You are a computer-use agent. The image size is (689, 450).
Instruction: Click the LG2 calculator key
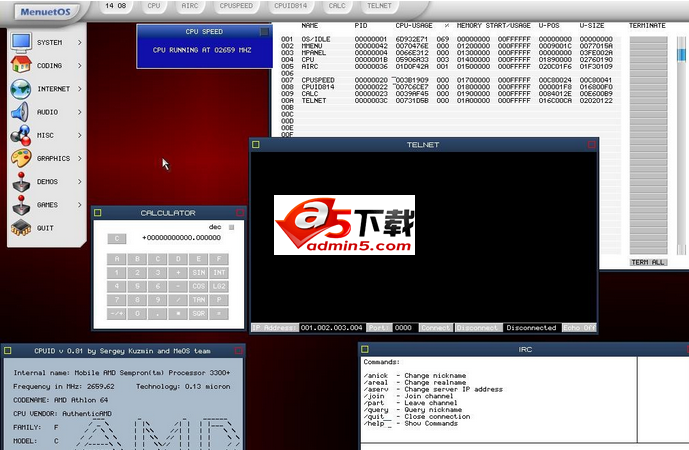[x=219, y=286]
